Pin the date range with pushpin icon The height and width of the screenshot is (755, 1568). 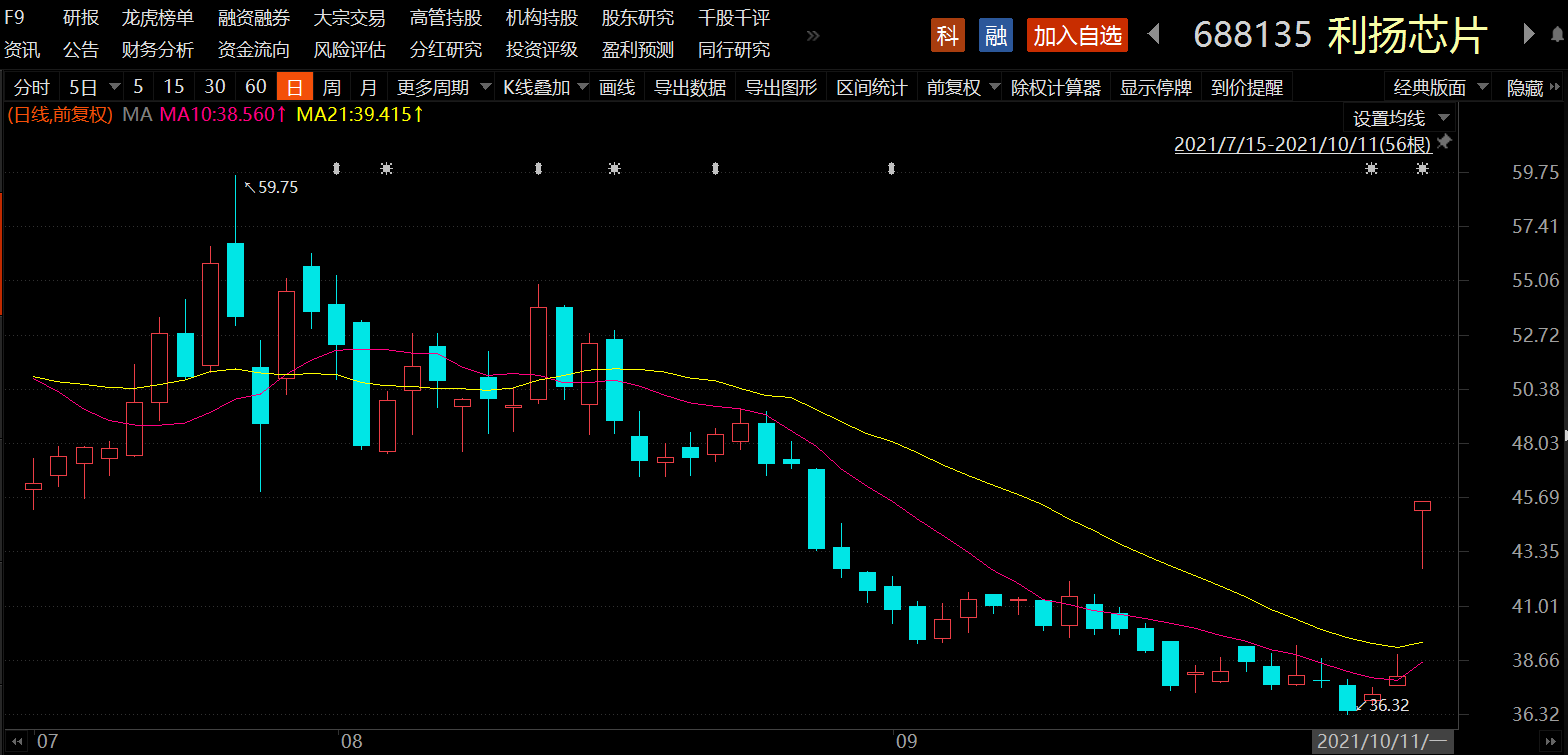coord(1443,143)
